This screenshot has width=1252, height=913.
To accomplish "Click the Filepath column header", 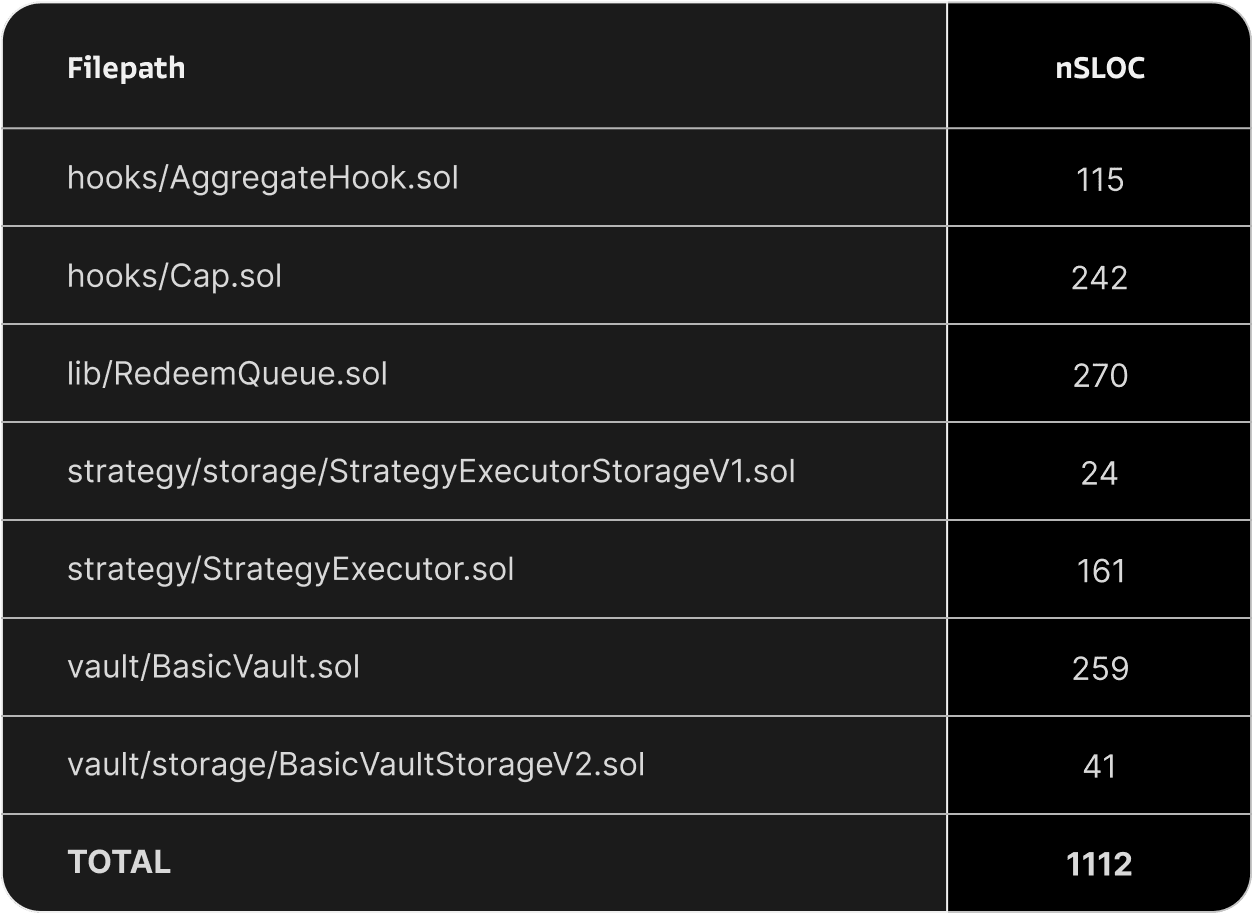I will point(126,68).
